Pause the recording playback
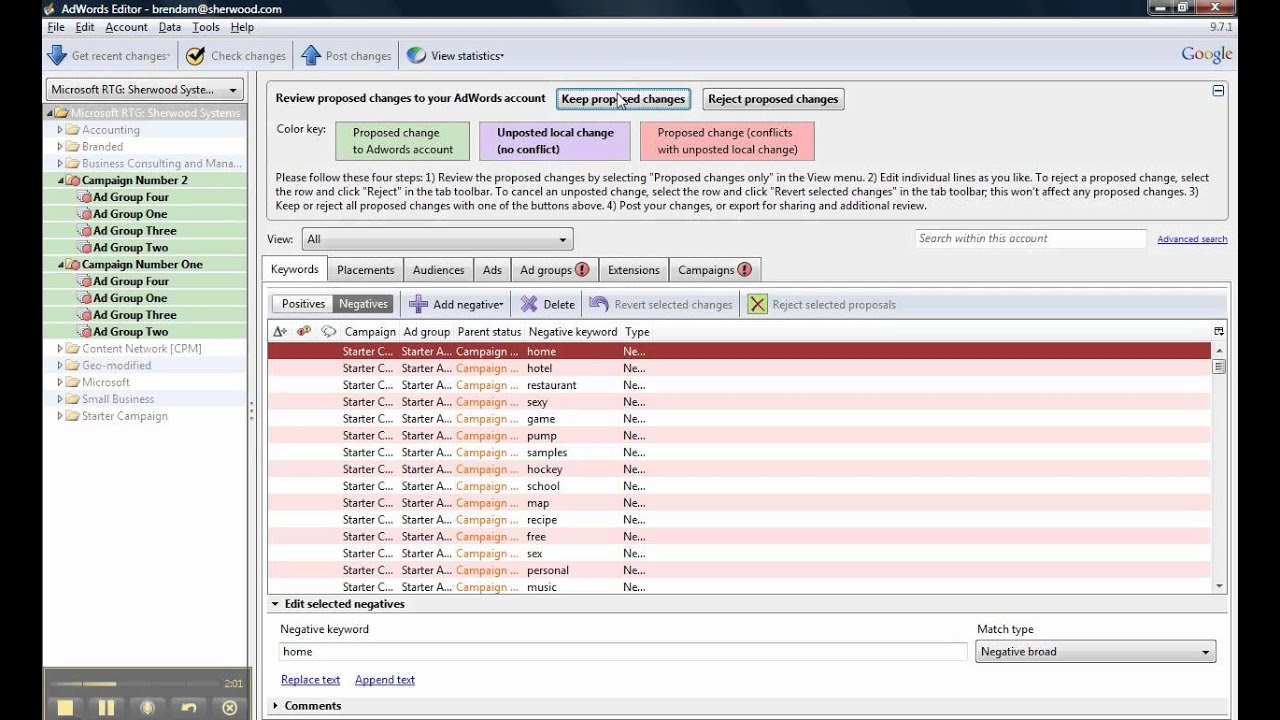This screenshot has width=1280, height=720. (106, 707)
